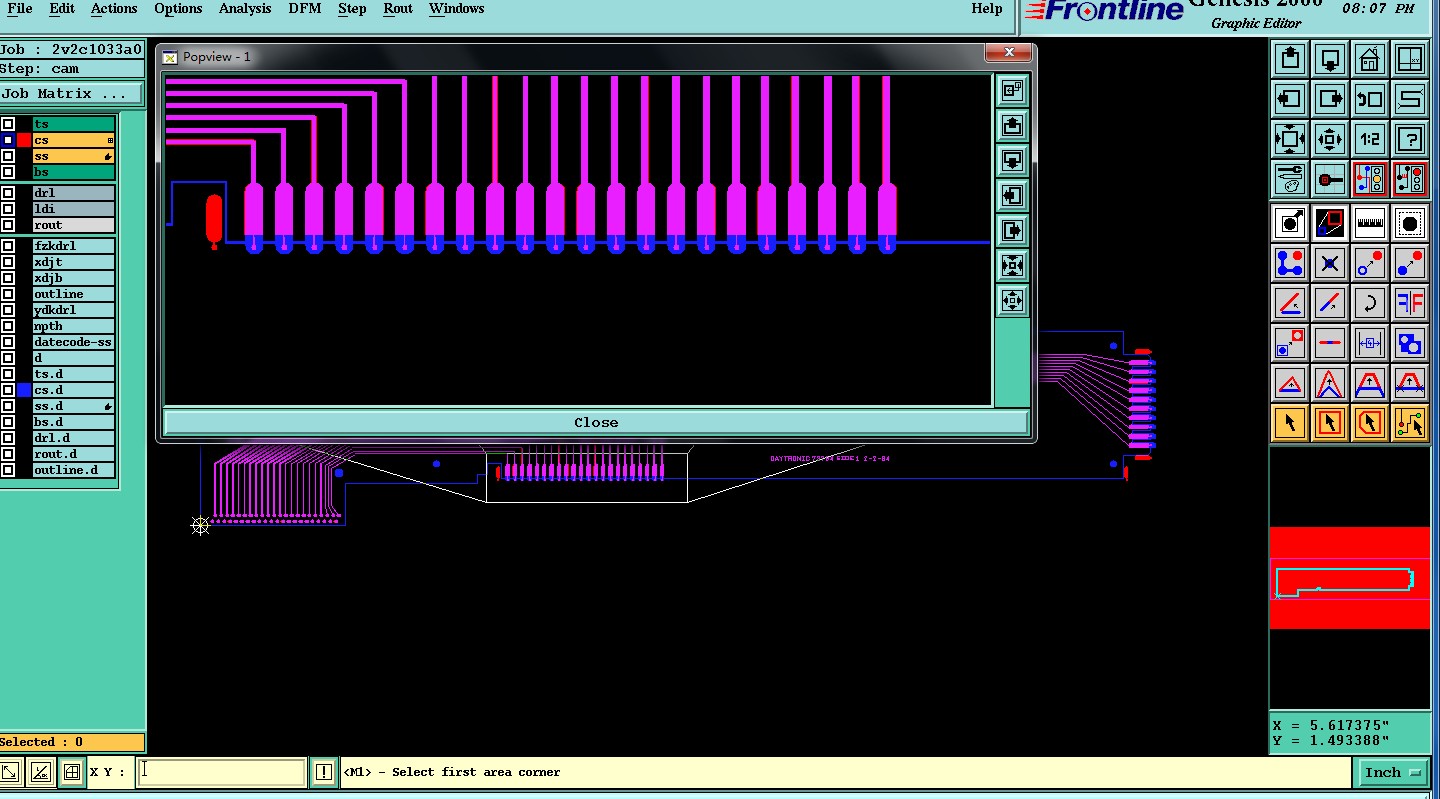Select the wrench and palette settings icon

click(x=1290, y=179)
